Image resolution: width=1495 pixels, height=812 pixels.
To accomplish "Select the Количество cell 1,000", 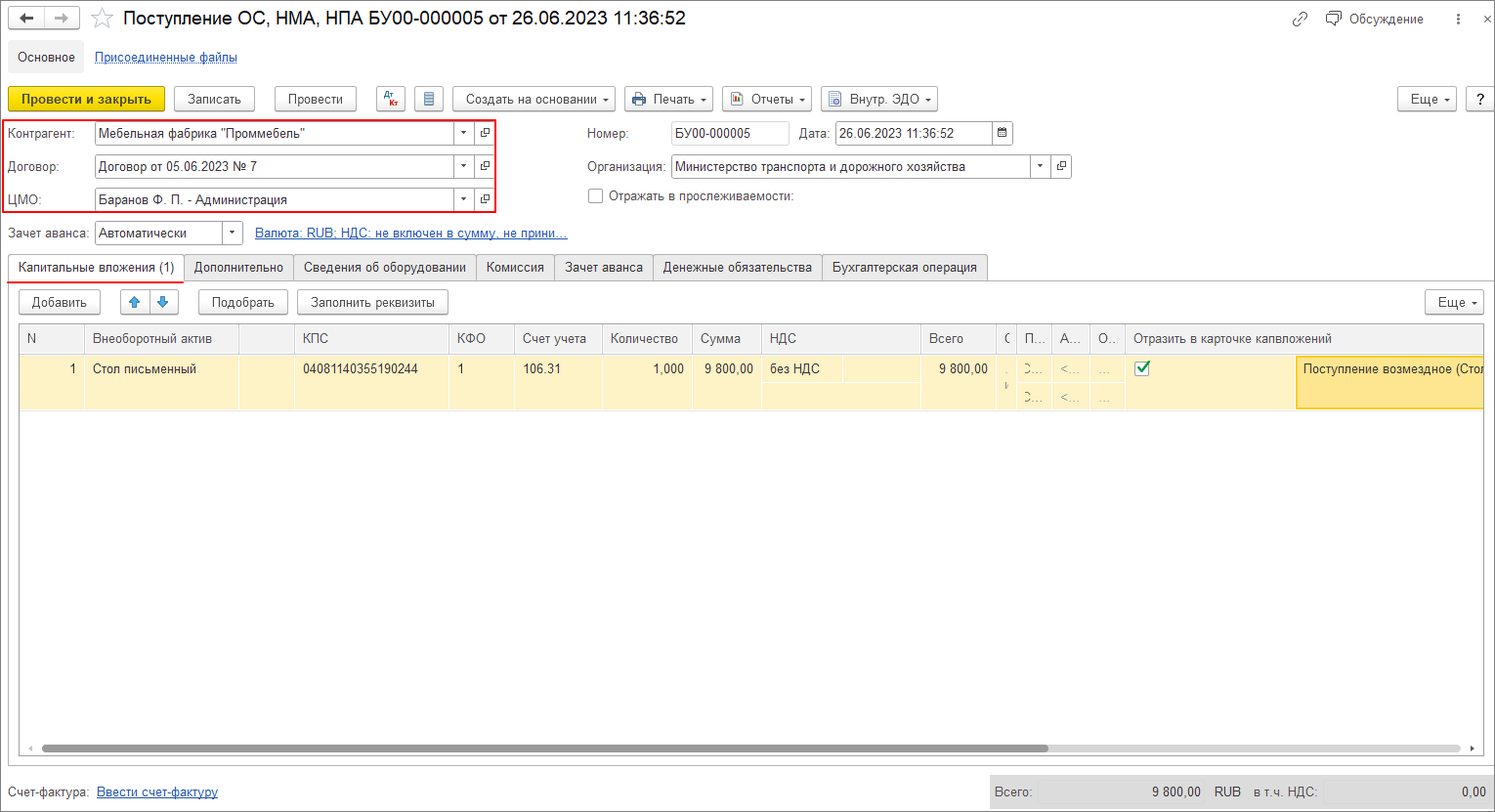I will pos(647,381).
